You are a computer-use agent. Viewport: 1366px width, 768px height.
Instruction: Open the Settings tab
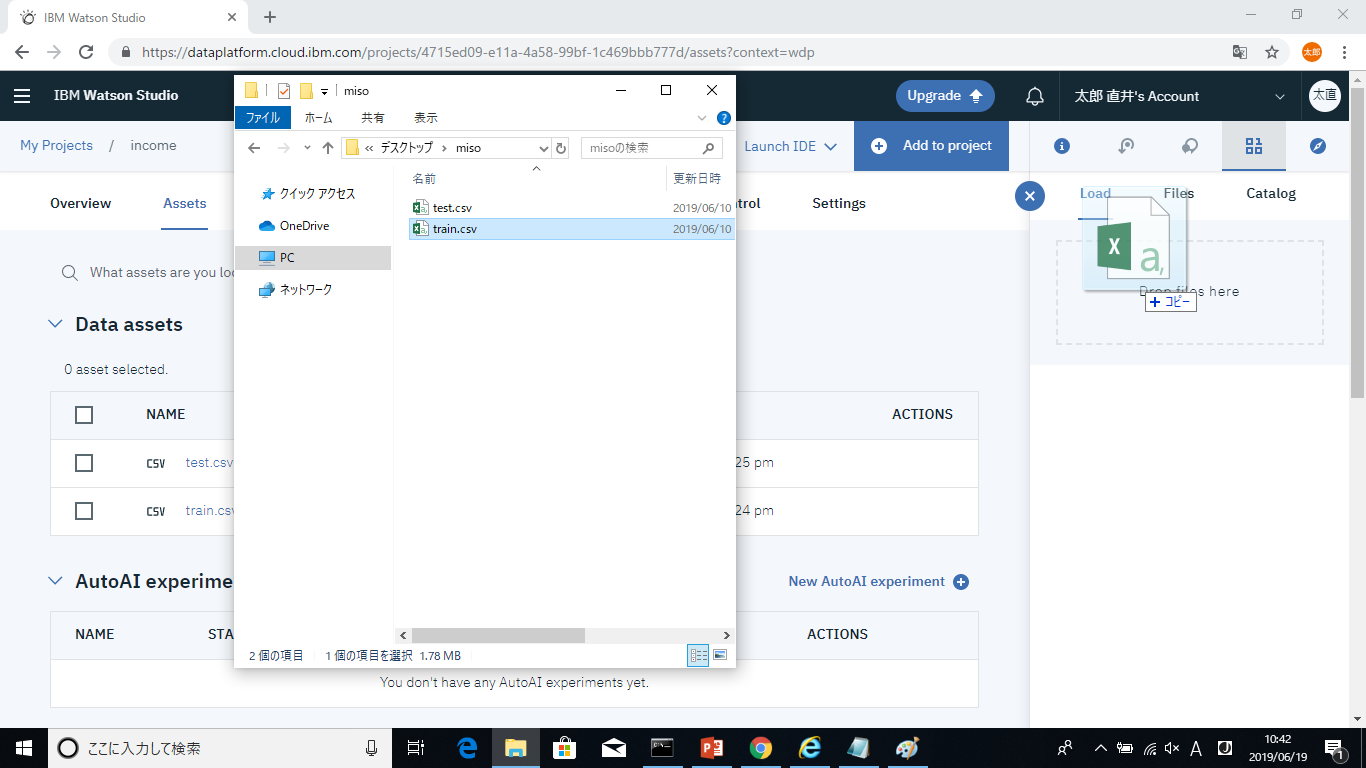pos(838,203)
